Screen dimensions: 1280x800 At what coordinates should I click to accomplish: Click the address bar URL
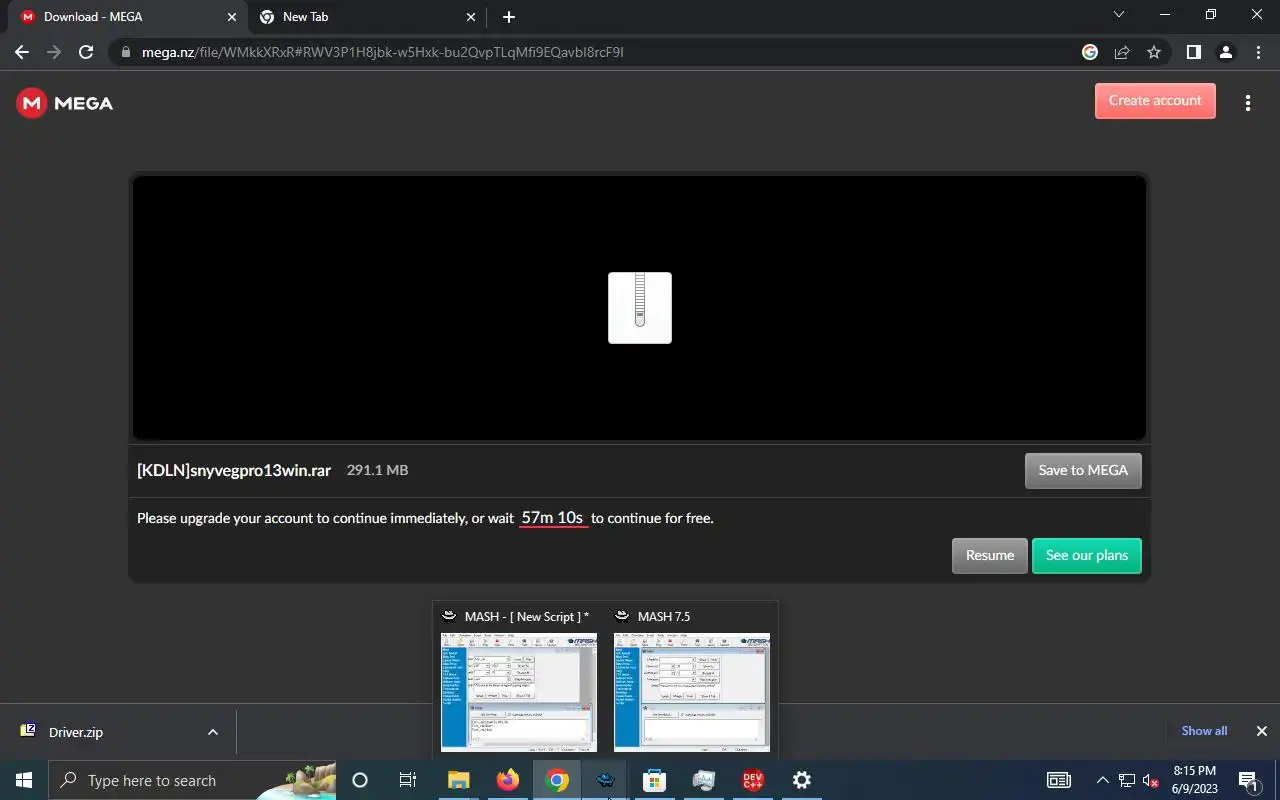(383, 52)
